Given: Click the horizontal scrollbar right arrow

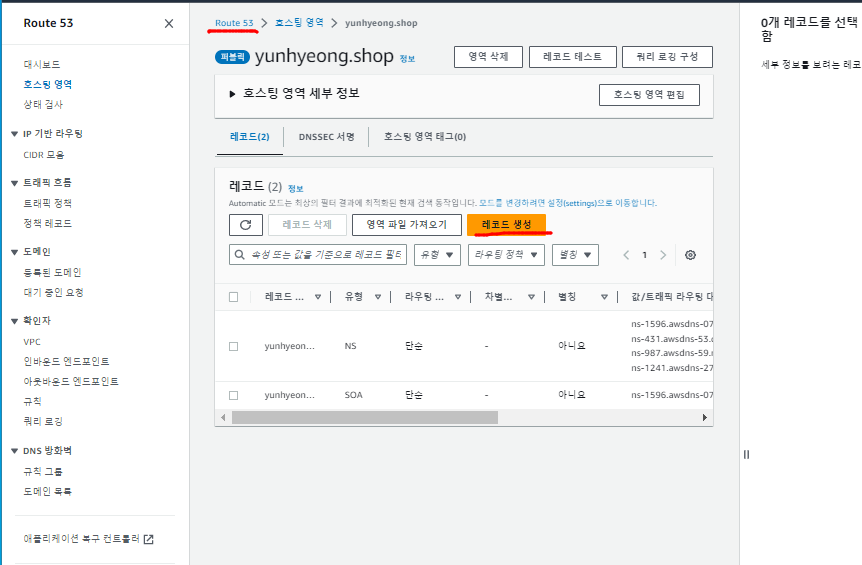Looking at the screenshot, I should tap(705, 418).
